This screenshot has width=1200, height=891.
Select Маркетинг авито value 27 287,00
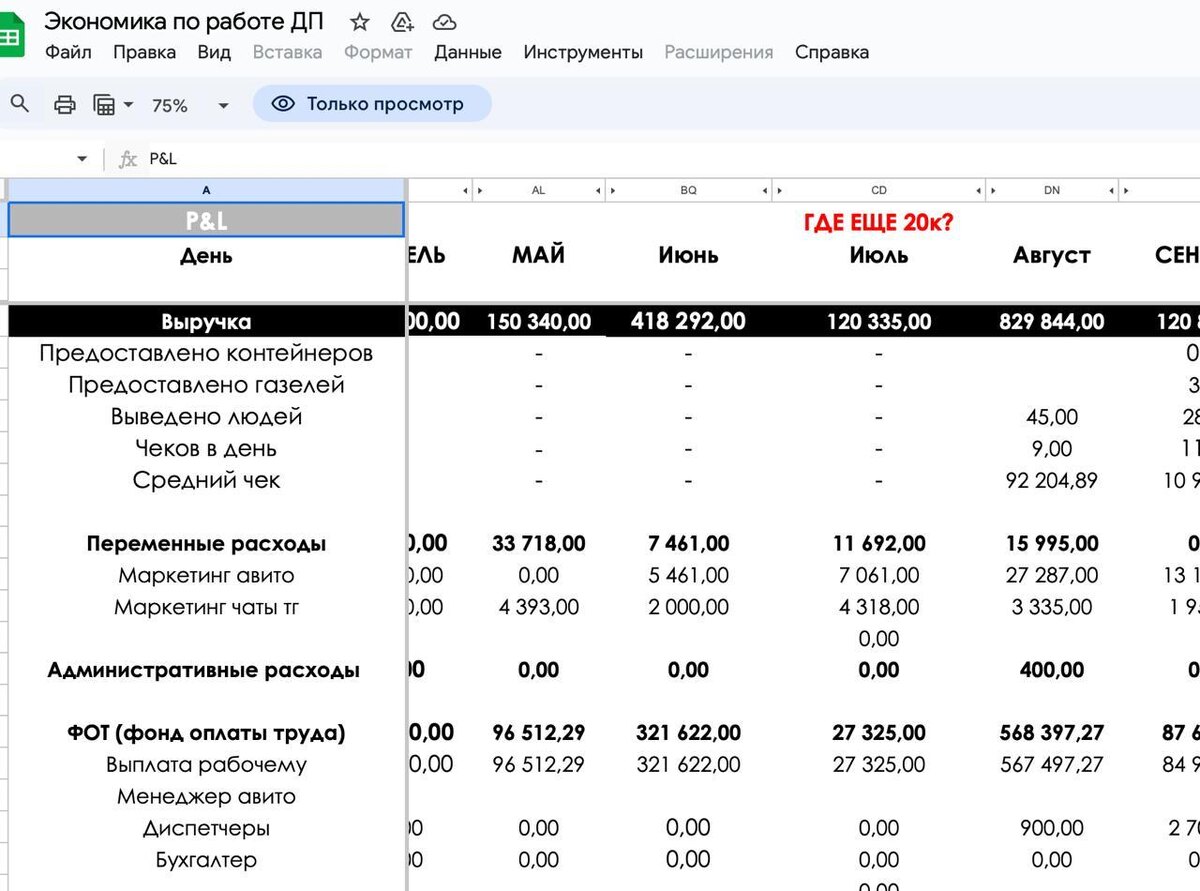[1052, 575]
